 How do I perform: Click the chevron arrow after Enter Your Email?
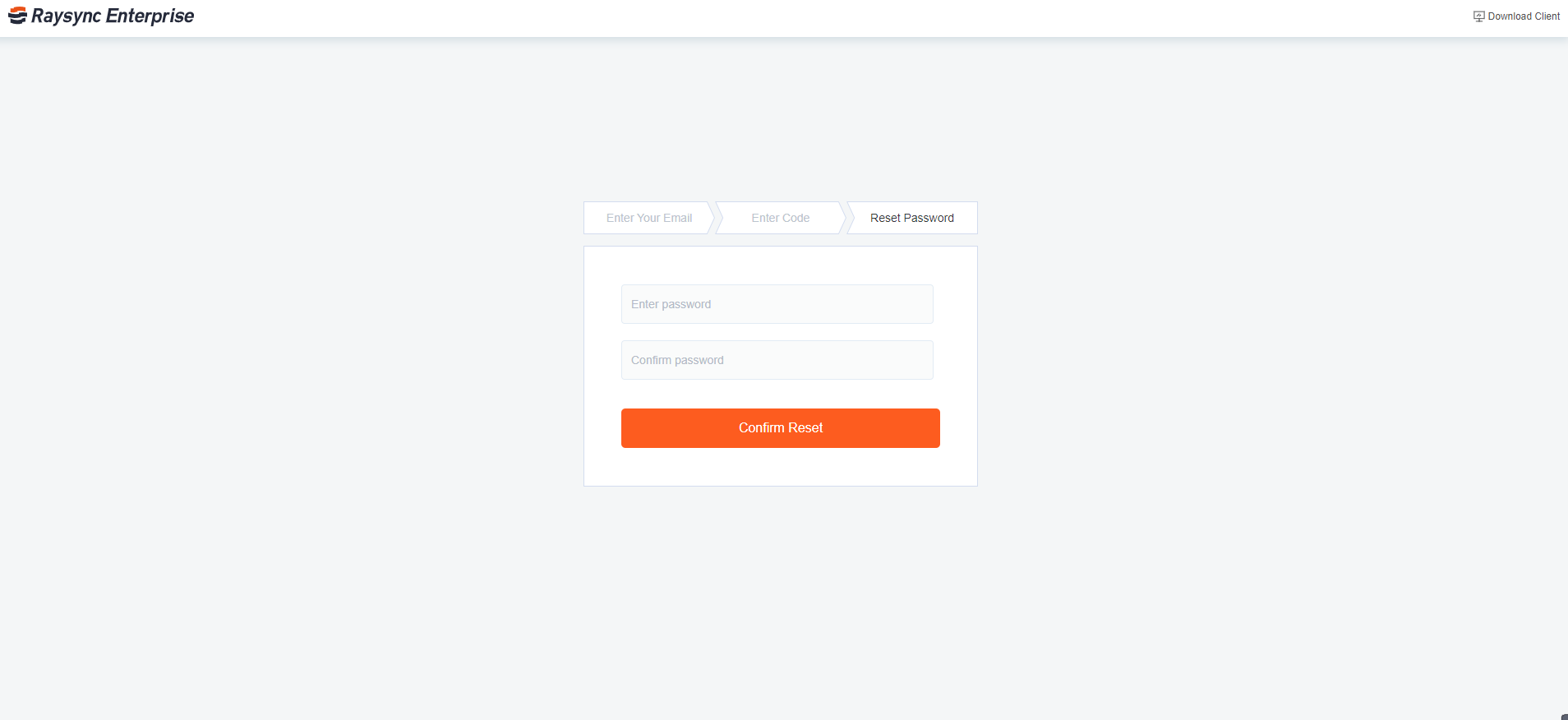pos(713,218)
